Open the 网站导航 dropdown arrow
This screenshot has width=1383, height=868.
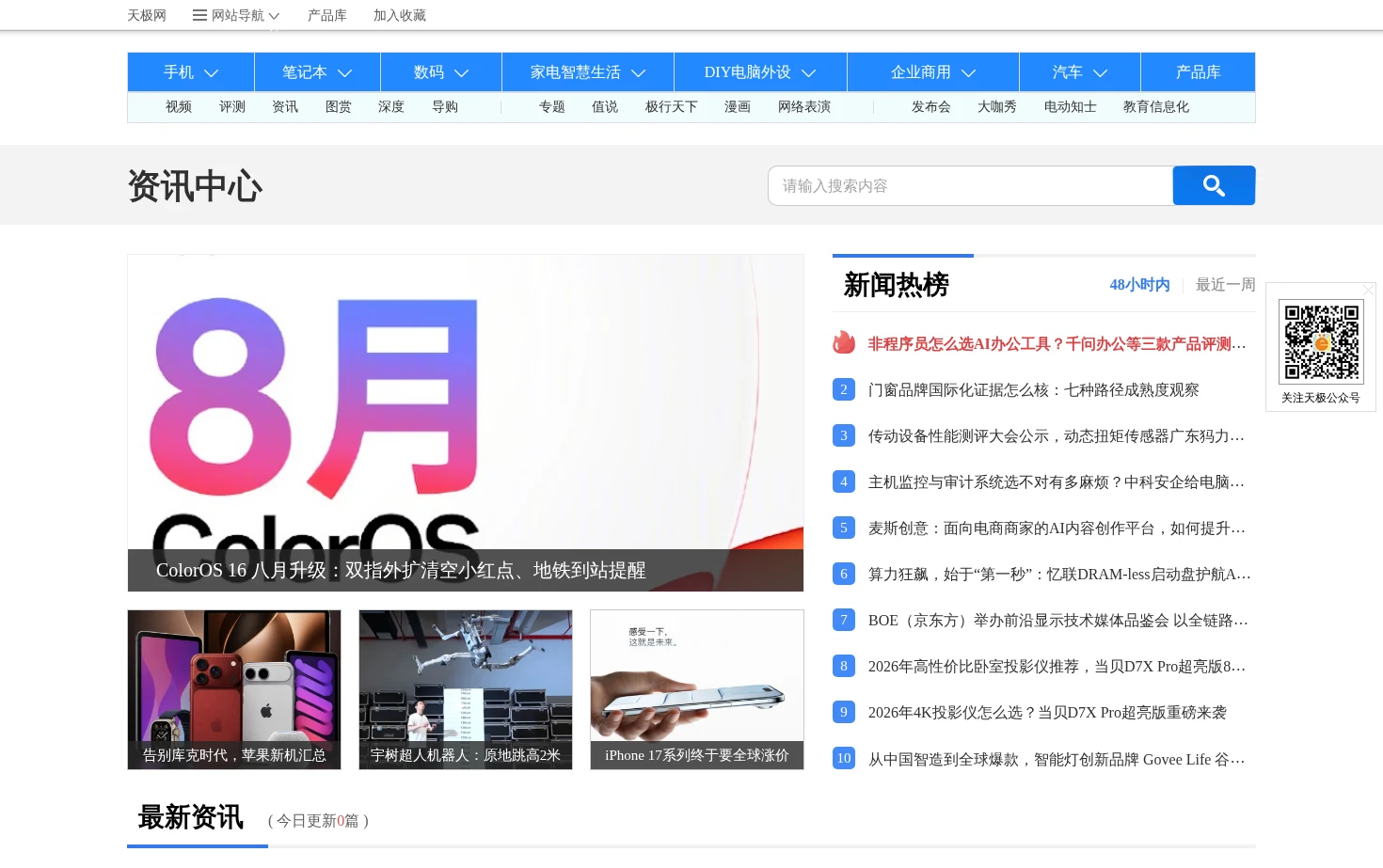click(274, 16)
